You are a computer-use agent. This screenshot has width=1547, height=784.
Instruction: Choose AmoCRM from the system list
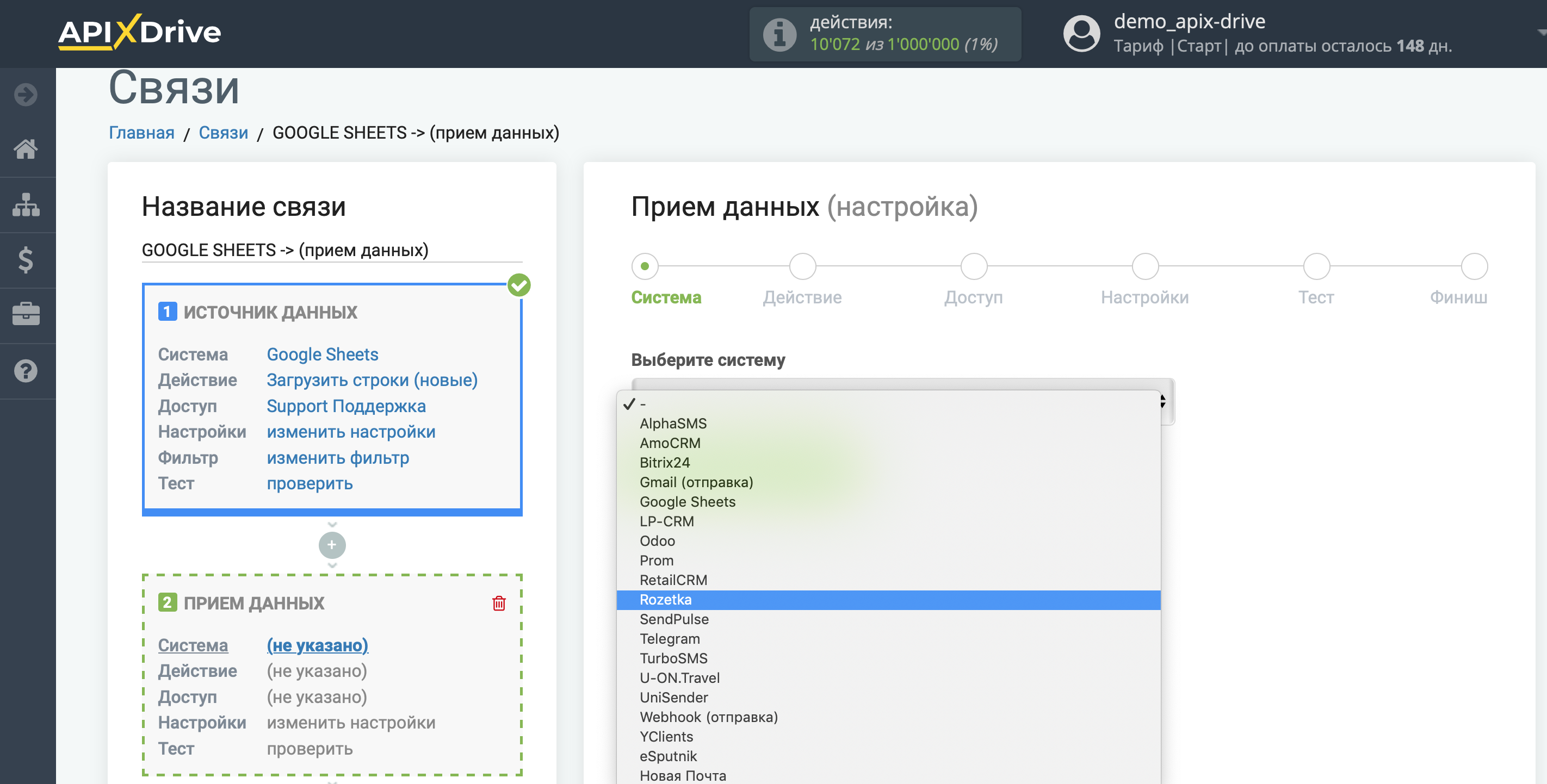pos(888,443)
